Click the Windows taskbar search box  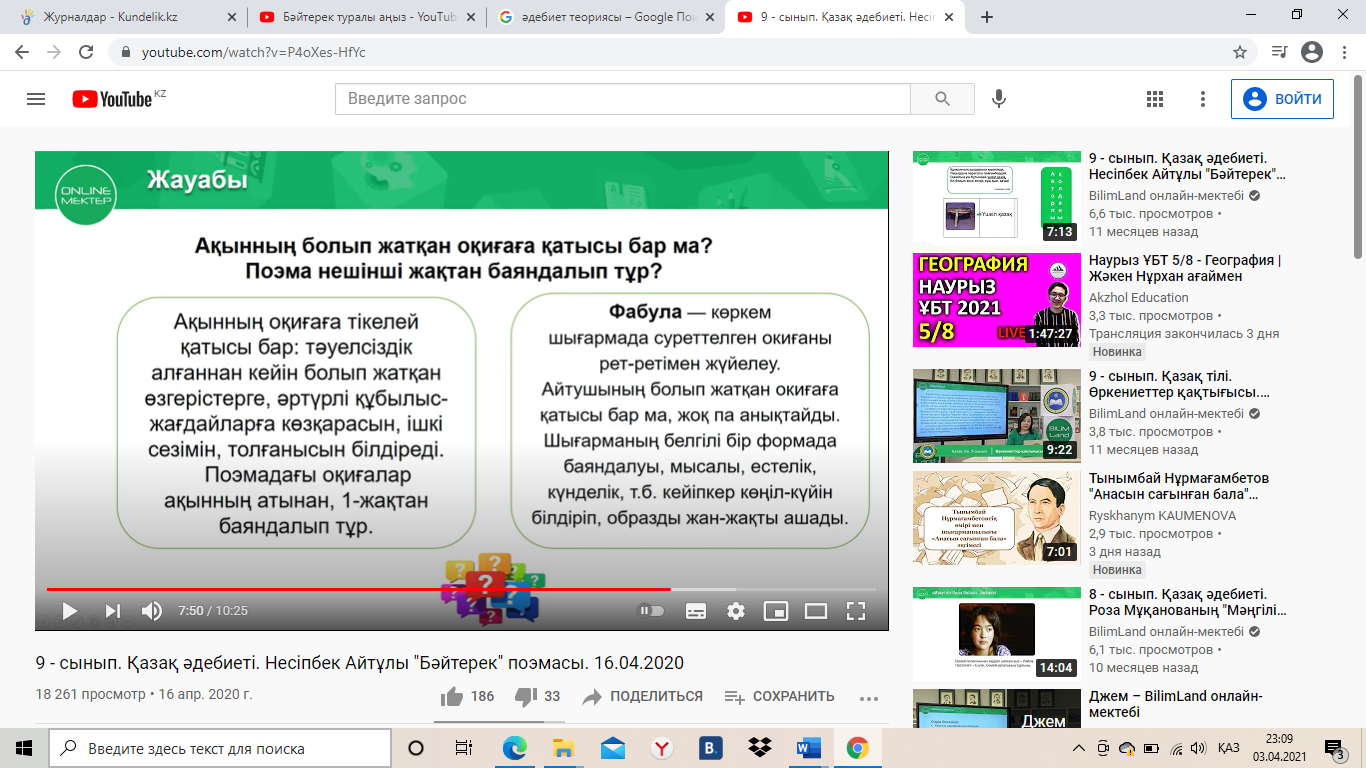pos(220,748)
